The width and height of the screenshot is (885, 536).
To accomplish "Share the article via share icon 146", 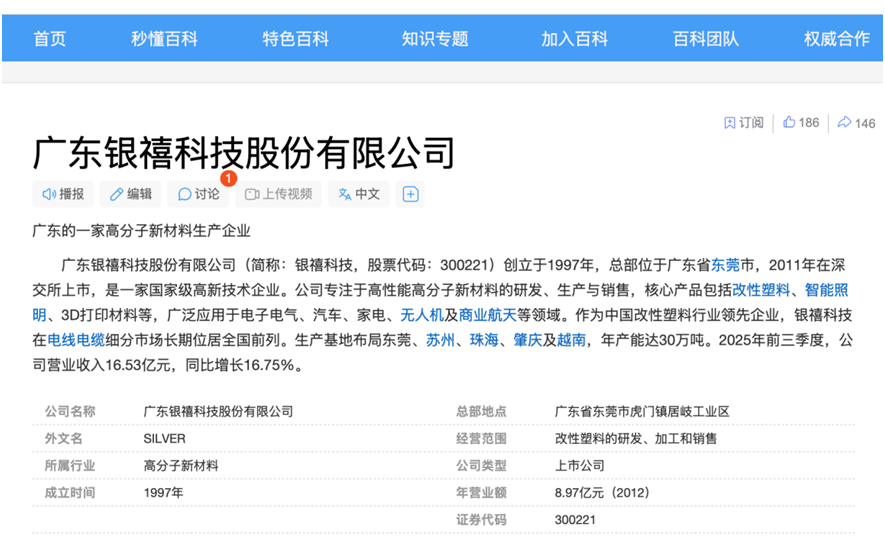I will tap(856, 123).
